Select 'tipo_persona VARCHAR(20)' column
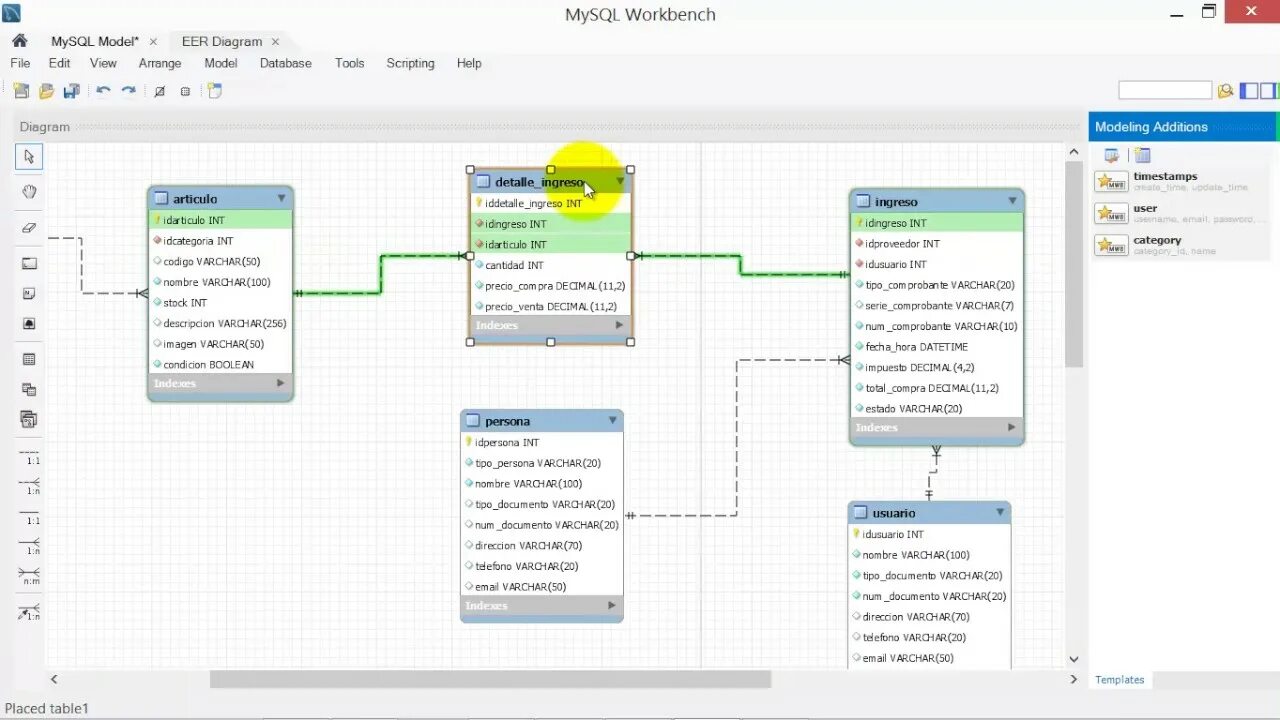Screen dimensions: 1280x720 pyautogui.click(x=542, y=463)
